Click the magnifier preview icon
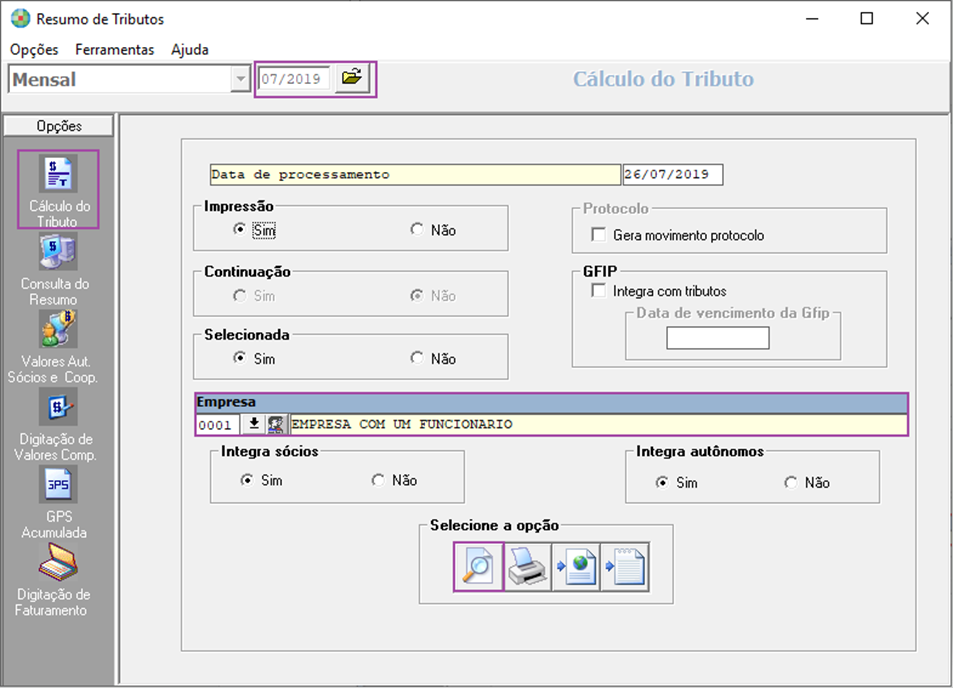The image size is (953, 688). [478, 566]
